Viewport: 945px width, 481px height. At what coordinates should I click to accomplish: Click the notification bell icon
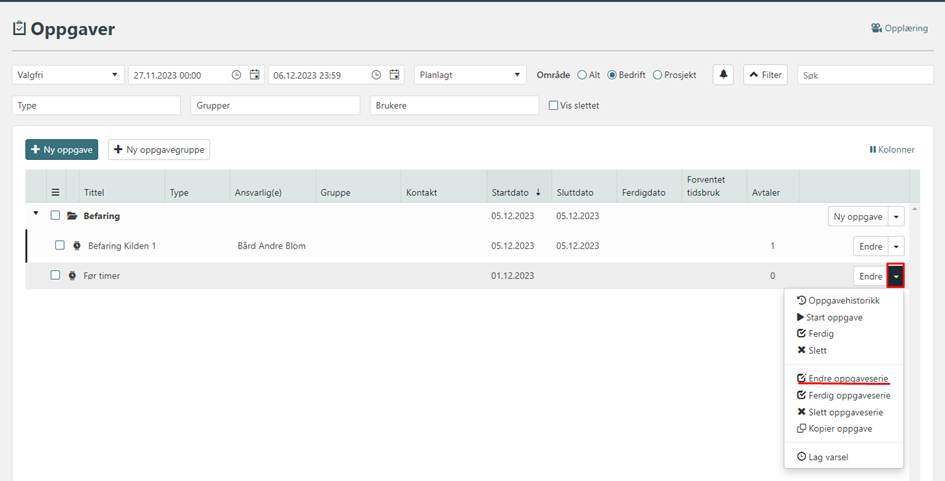tap(723, 75)
